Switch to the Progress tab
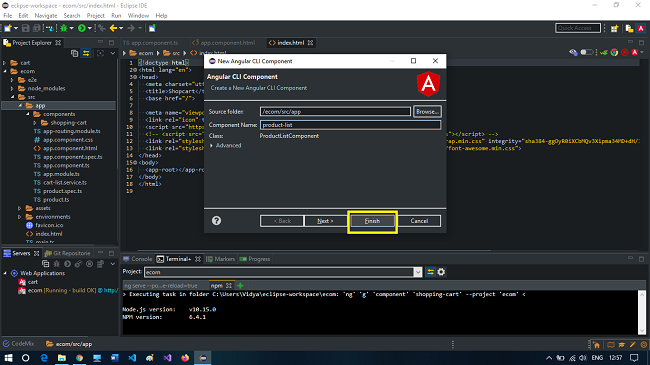650x365 pixels. click(255, 259)
